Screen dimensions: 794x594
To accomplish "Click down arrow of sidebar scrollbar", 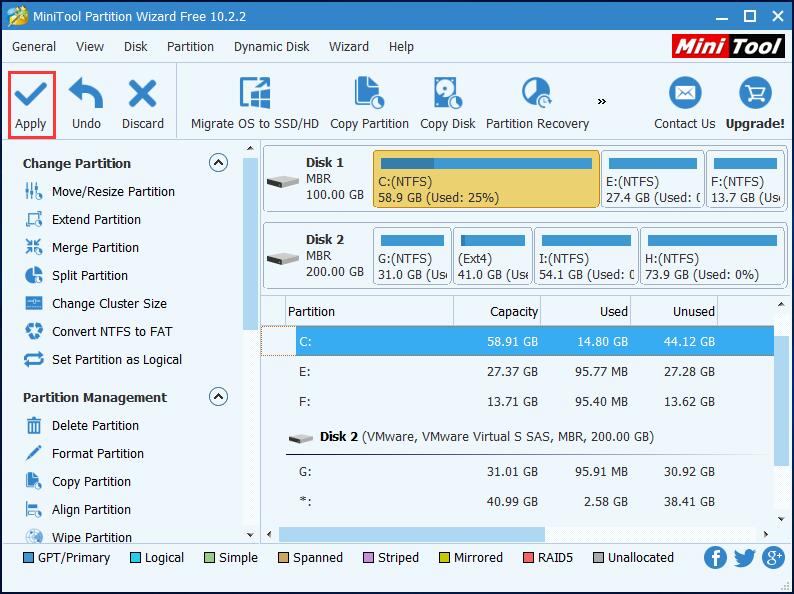I will tap(250, 535).
